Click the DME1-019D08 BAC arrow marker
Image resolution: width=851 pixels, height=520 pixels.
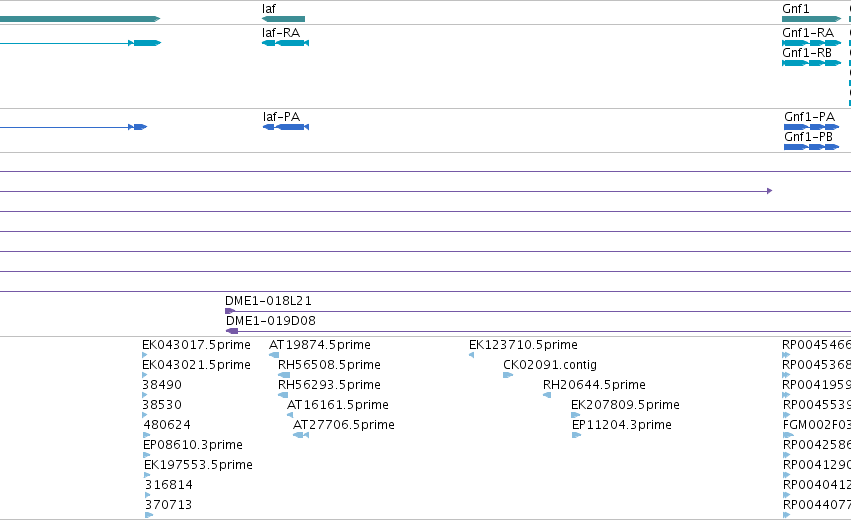click(232, 331)
